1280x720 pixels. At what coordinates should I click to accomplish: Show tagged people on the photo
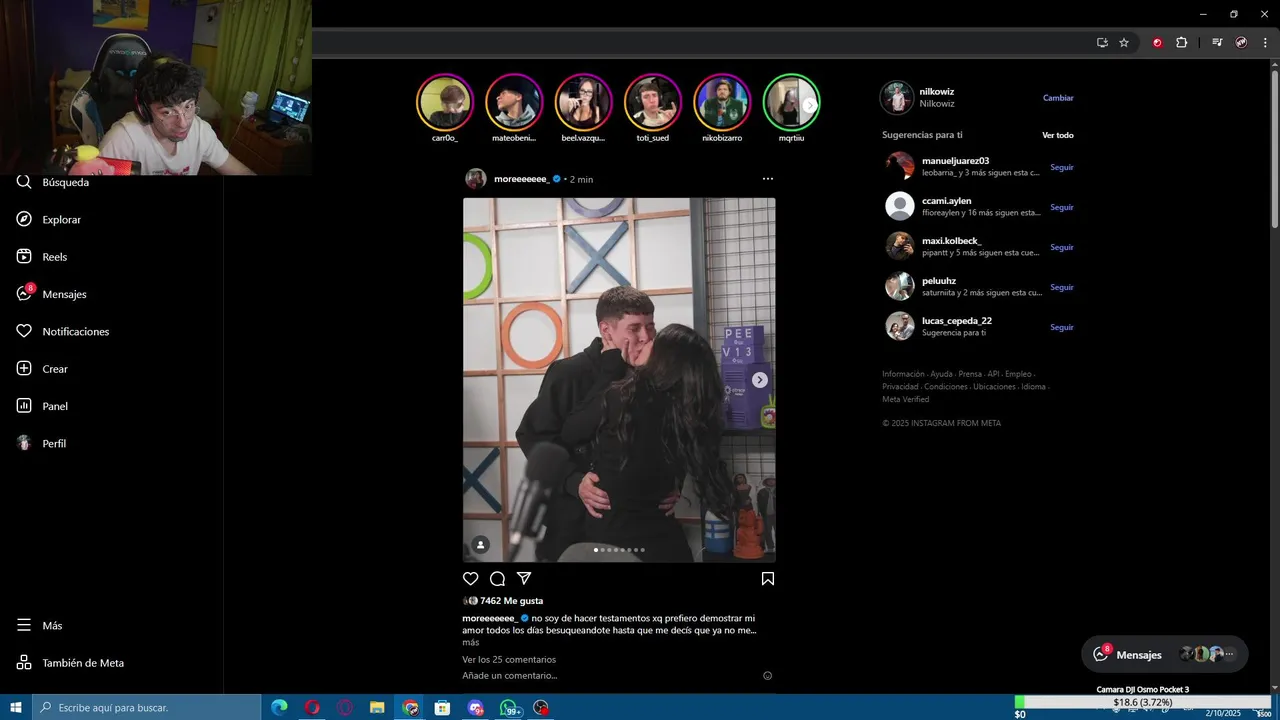pyautogui.click(x=481, y=545)
